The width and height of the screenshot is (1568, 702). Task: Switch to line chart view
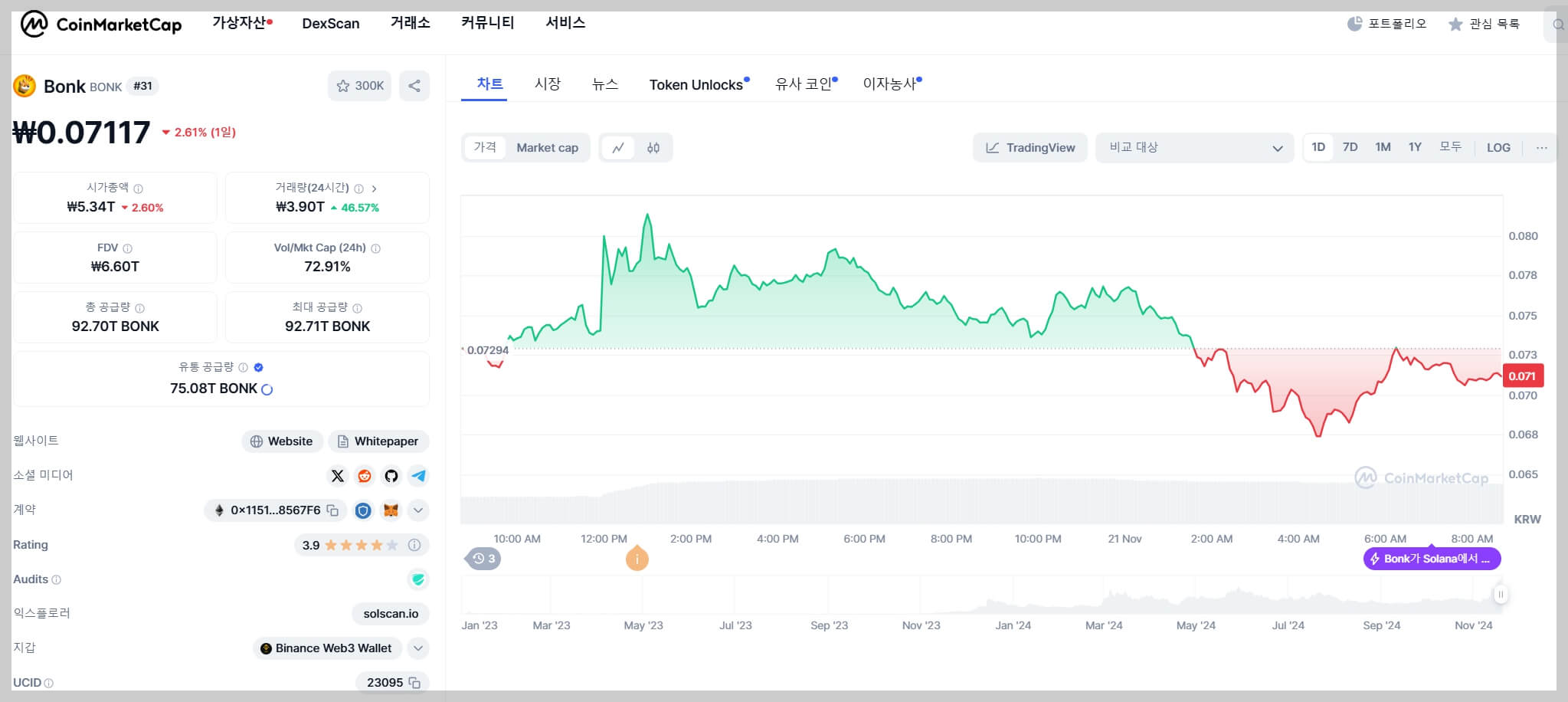[x=618, y=147]
